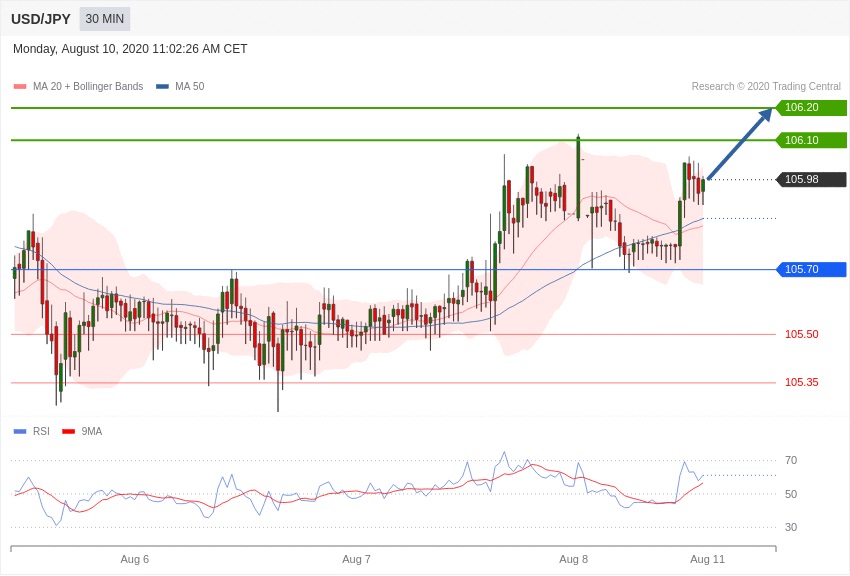Click the Aug 7 date axis label
The image size is (850, 576).
tap(356, 559)
